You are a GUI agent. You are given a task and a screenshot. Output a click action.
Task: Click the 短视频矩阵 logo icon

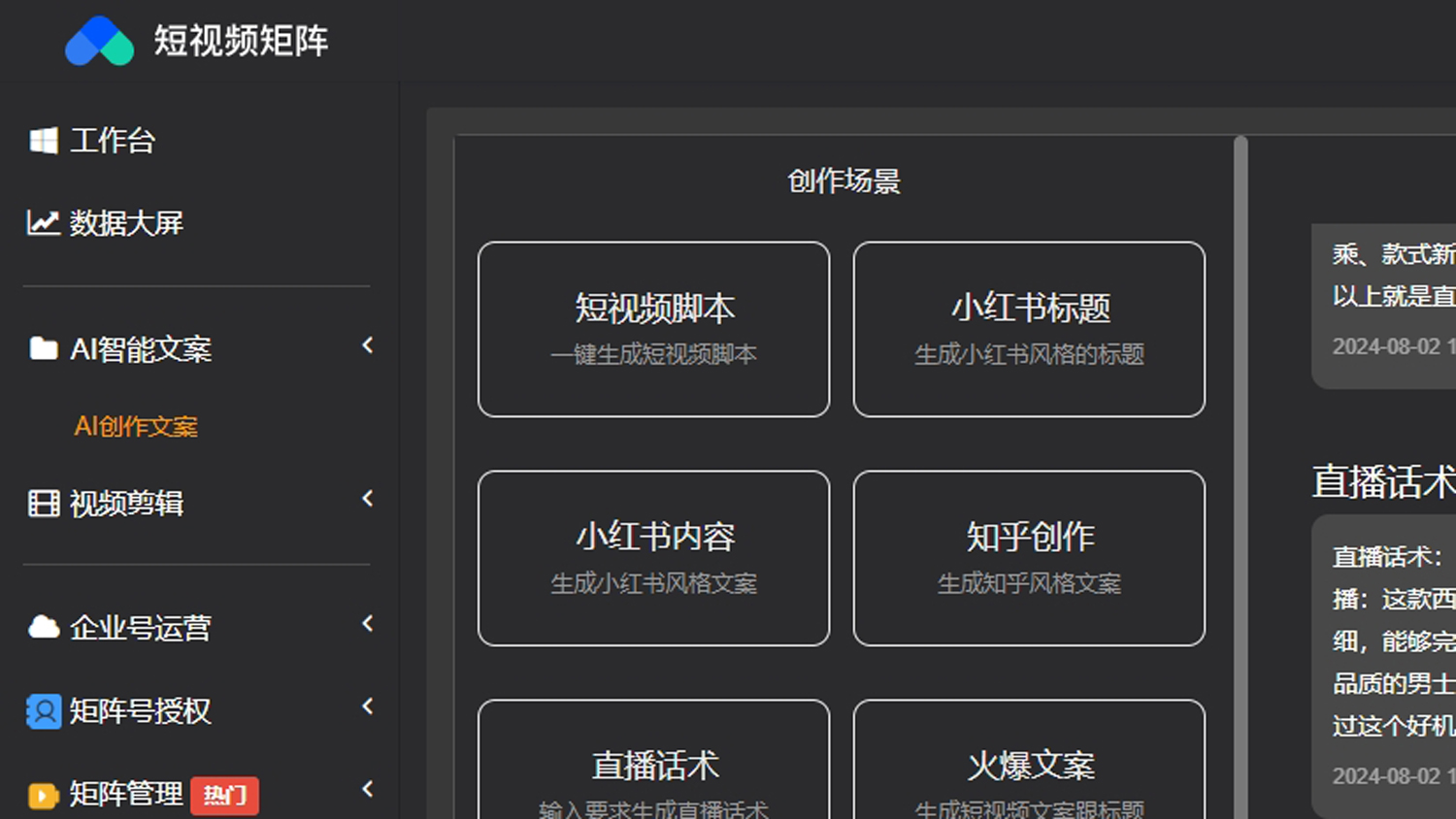click(x=99, y=41)
